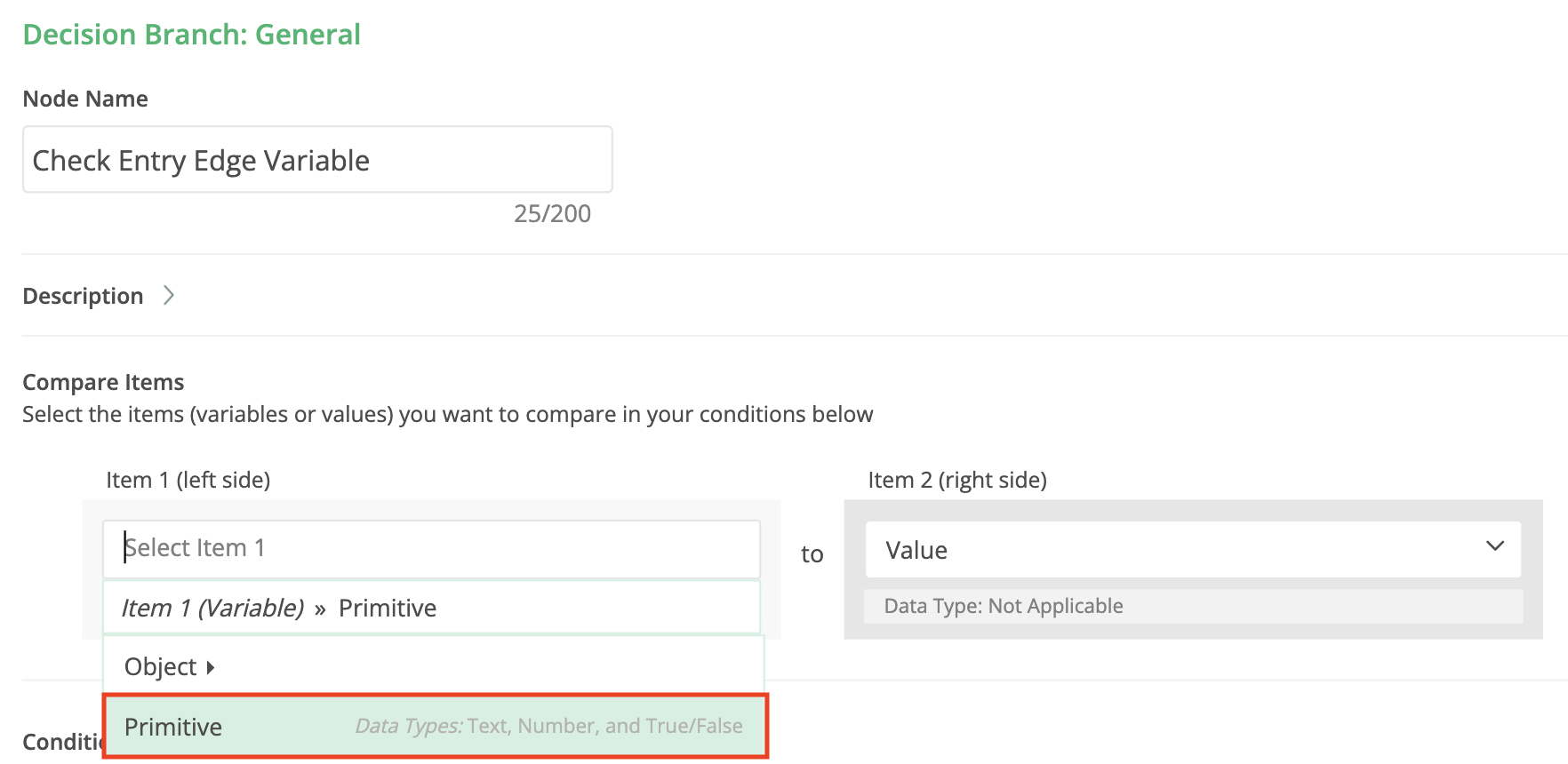Click the Primitive breadcrumb segment
This screenshot has height=764, width=1568.
point(388,609)
